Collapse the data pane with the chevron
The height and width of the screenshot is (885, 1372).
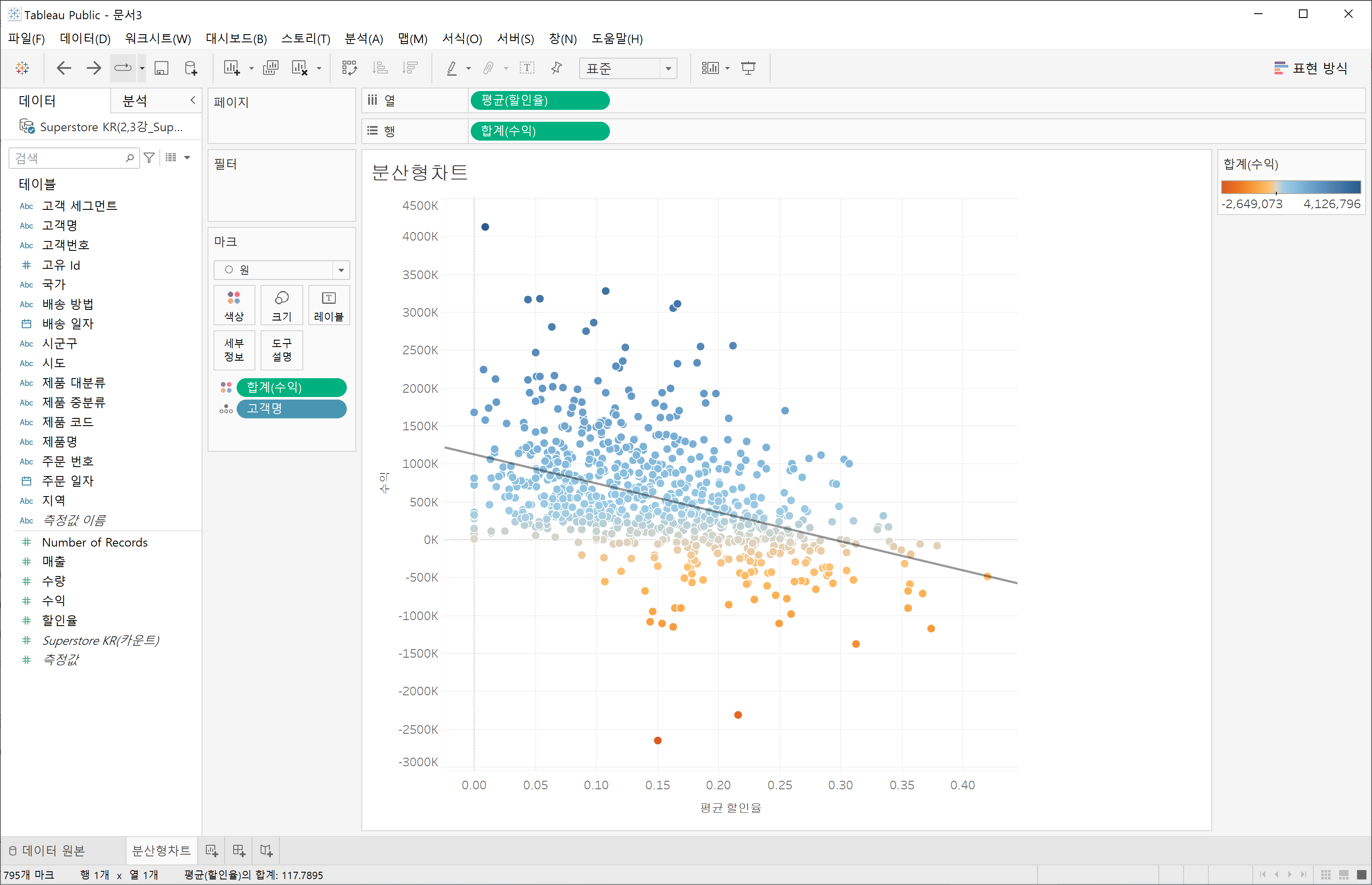[193, 100]
